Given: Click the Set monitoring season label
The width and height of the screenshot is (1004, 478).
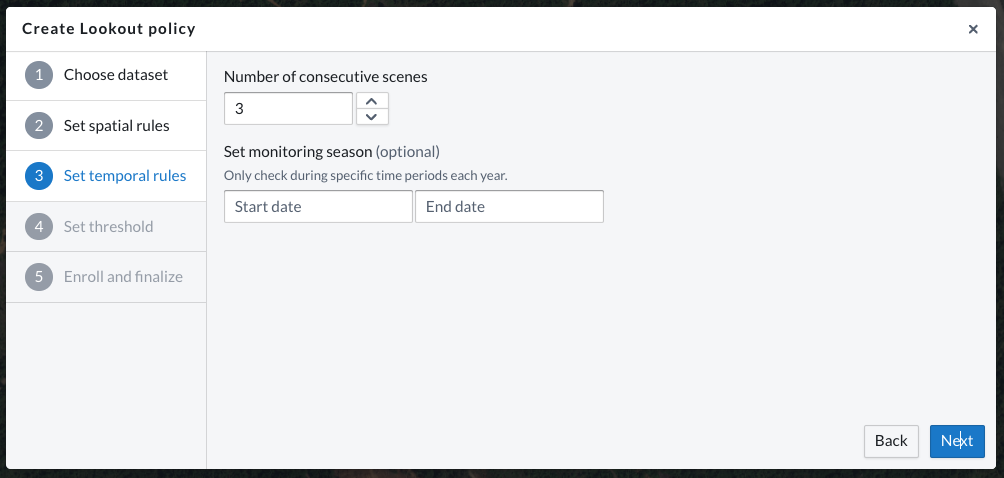Looking at the screenshot, I should tap(298, 152).
